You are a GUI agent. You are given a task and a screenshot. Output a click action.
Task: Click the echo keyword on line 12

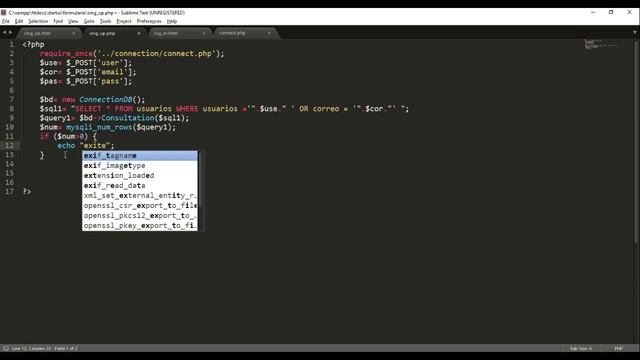66,145
